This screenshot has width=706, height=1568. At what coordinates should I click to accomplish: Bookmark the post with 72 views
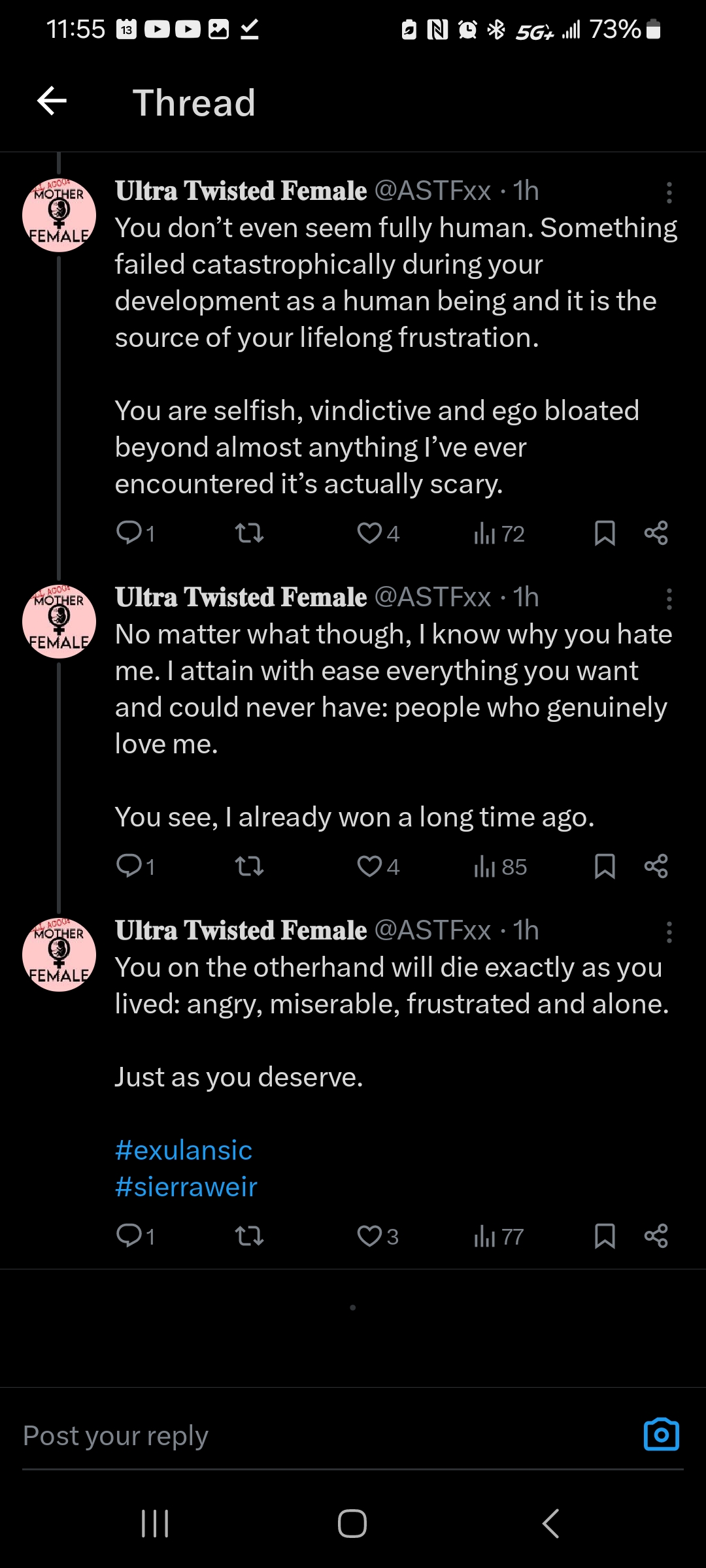tap(605, 533)
